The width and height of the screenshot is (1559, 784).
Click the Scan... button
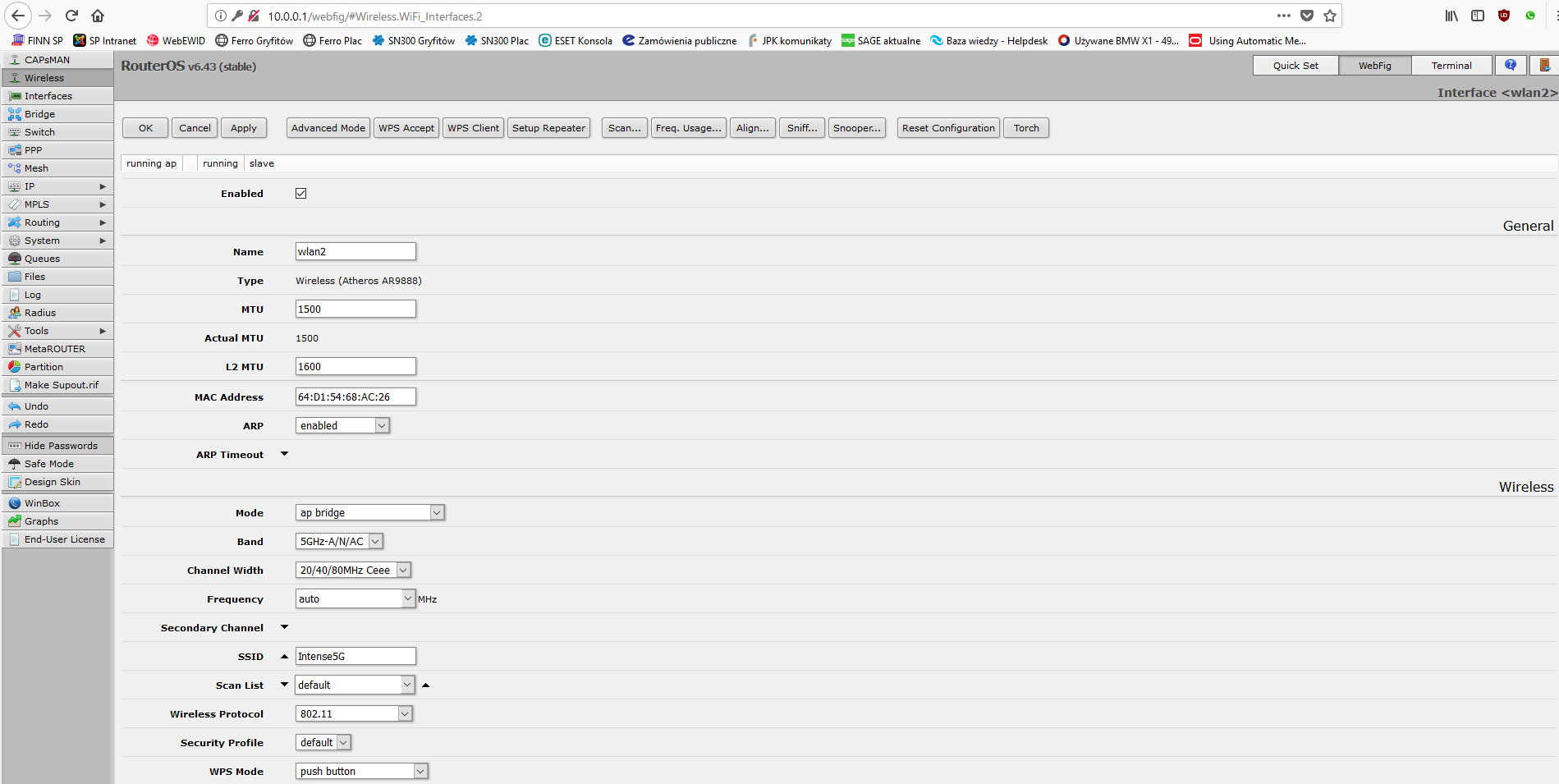[x=625, y=128]
